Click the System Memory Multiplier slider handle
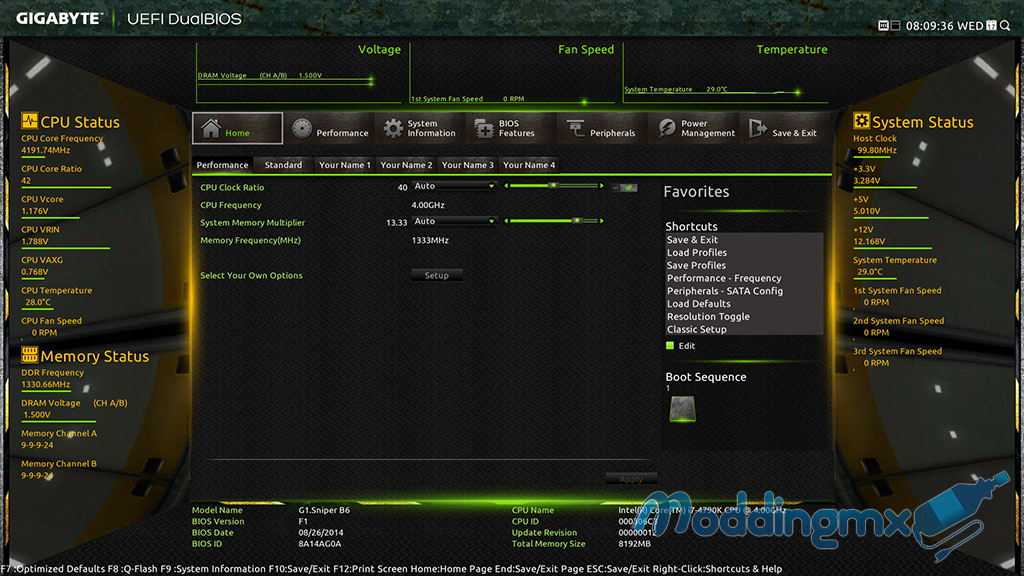1024x576 pixels. tap(575, 221)
